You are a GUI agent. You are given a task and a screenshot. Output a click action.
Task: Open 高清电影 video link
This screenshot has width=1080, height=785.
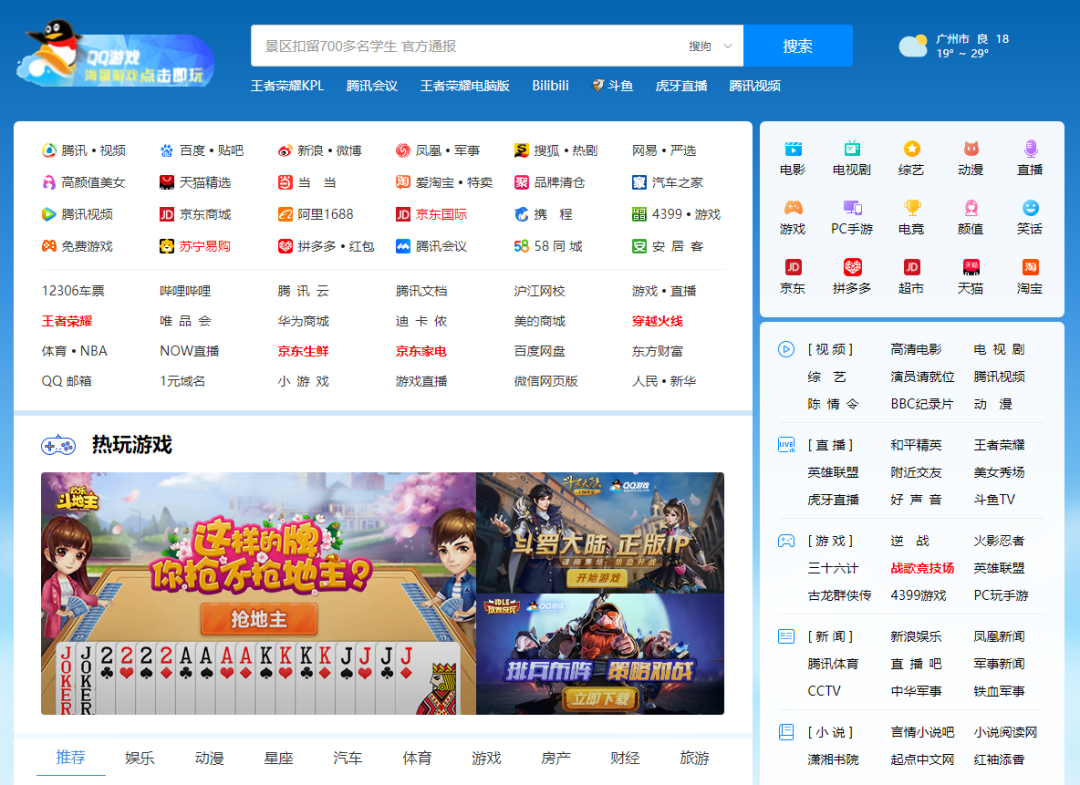click(915, 349)
